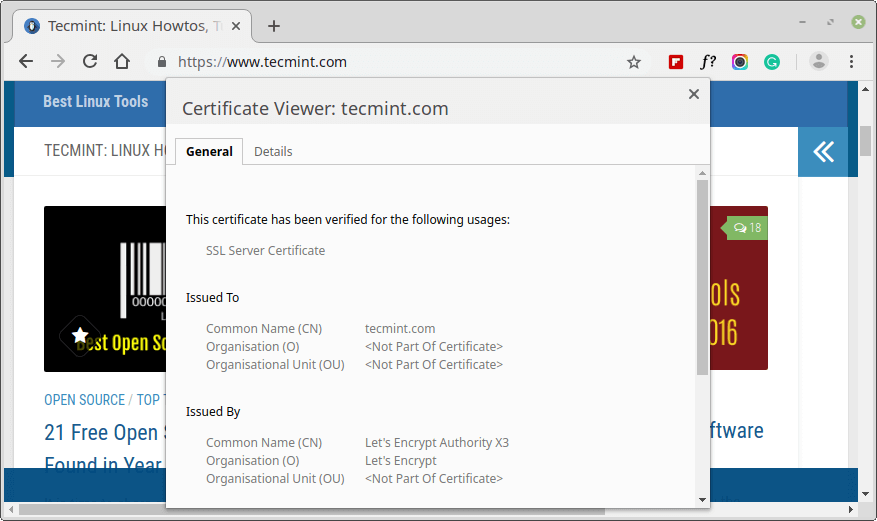This screenshot has width=877, height=521.
Task: Open a new tab with plus button
Action: (x=274, y=26)
